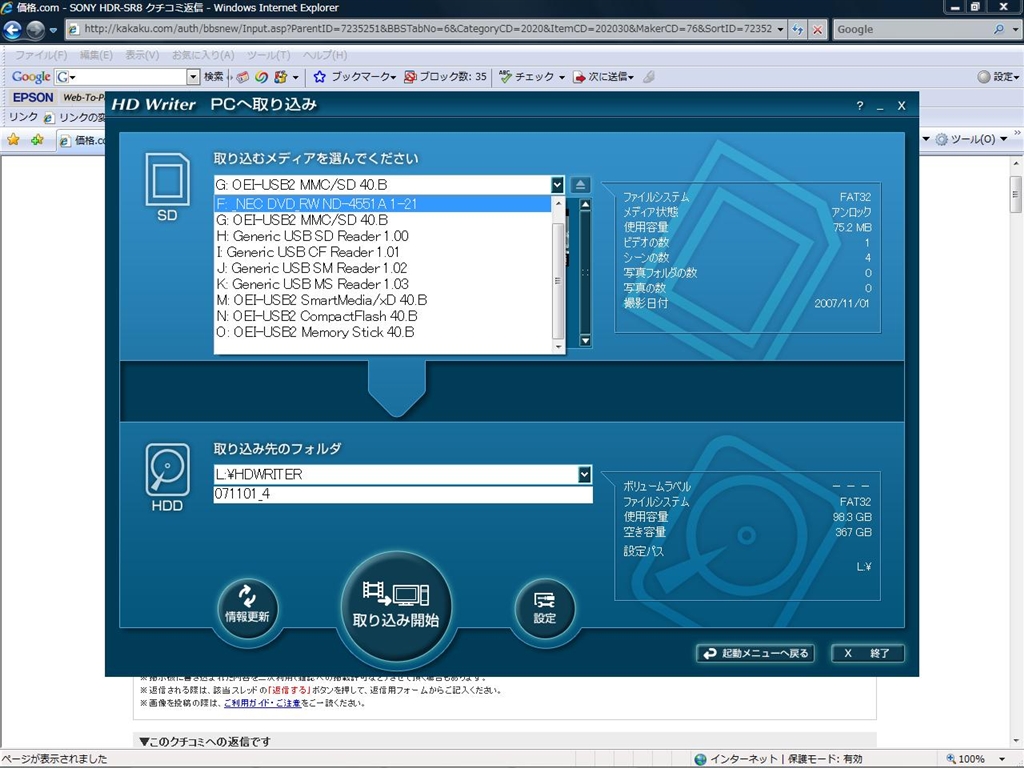
Task: Open the 100% zoom level control
Action: (976, 759)
